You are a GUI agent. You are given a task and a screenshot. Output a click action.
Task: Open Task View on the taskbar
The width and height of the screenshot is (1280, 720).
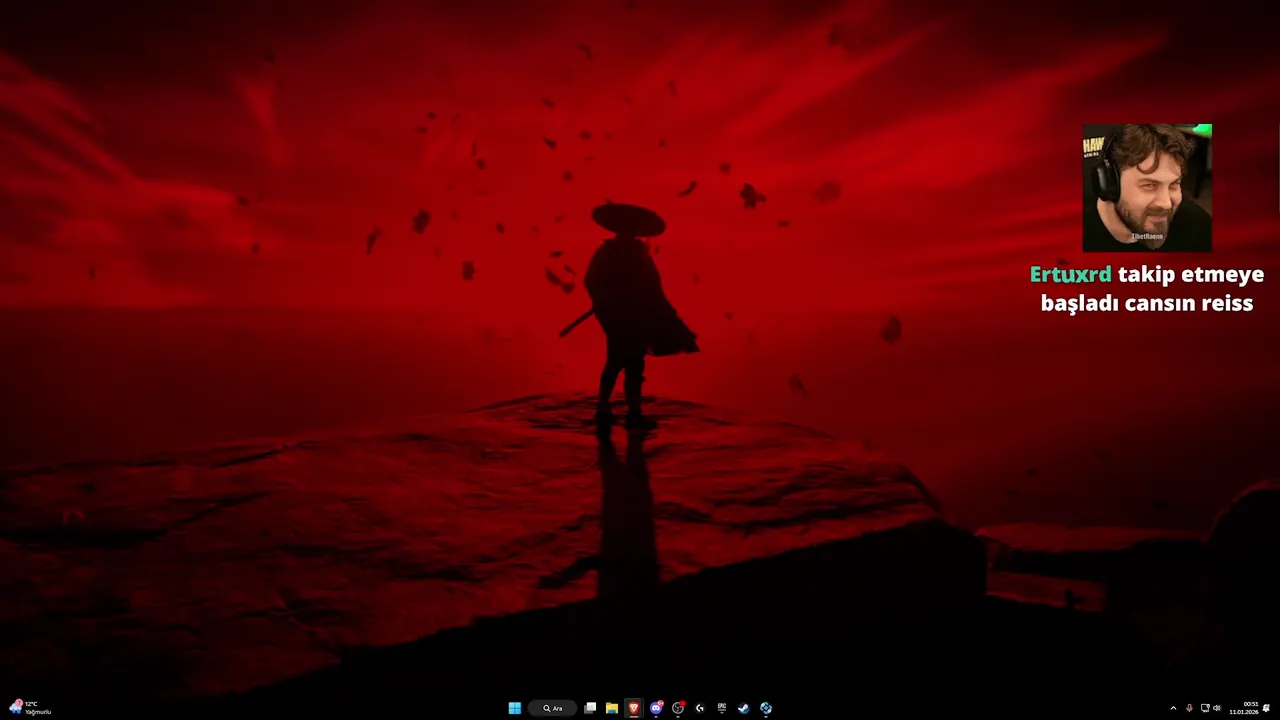590,708
